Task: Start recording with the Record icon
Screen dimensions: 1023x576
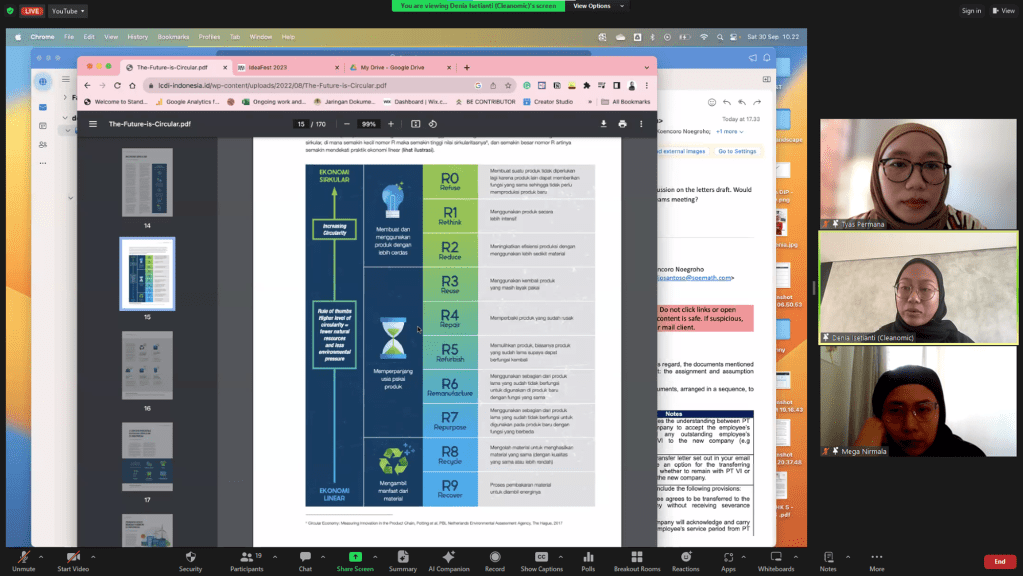Action: tap(494, 557)
